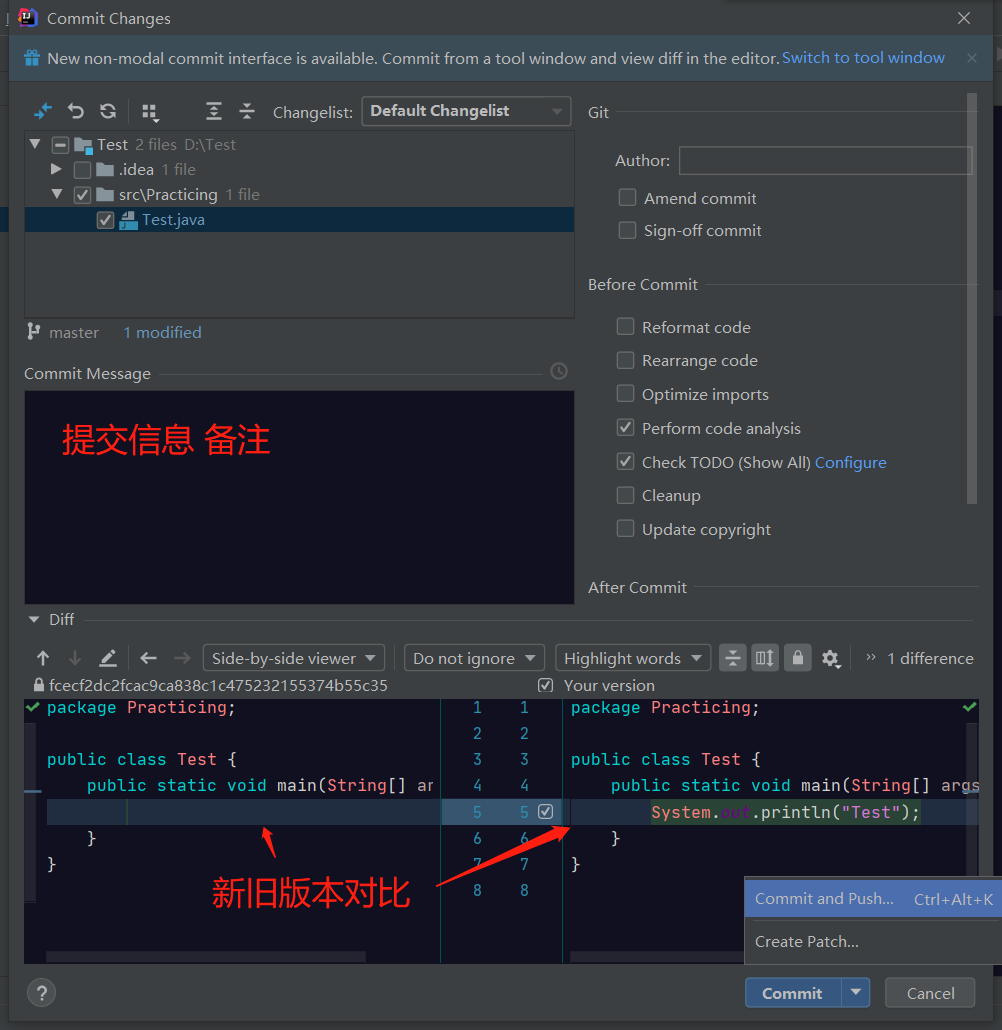Go to next difference arrow
The width and height of the screenshot is (1002, 1030).
pos(75,658)
